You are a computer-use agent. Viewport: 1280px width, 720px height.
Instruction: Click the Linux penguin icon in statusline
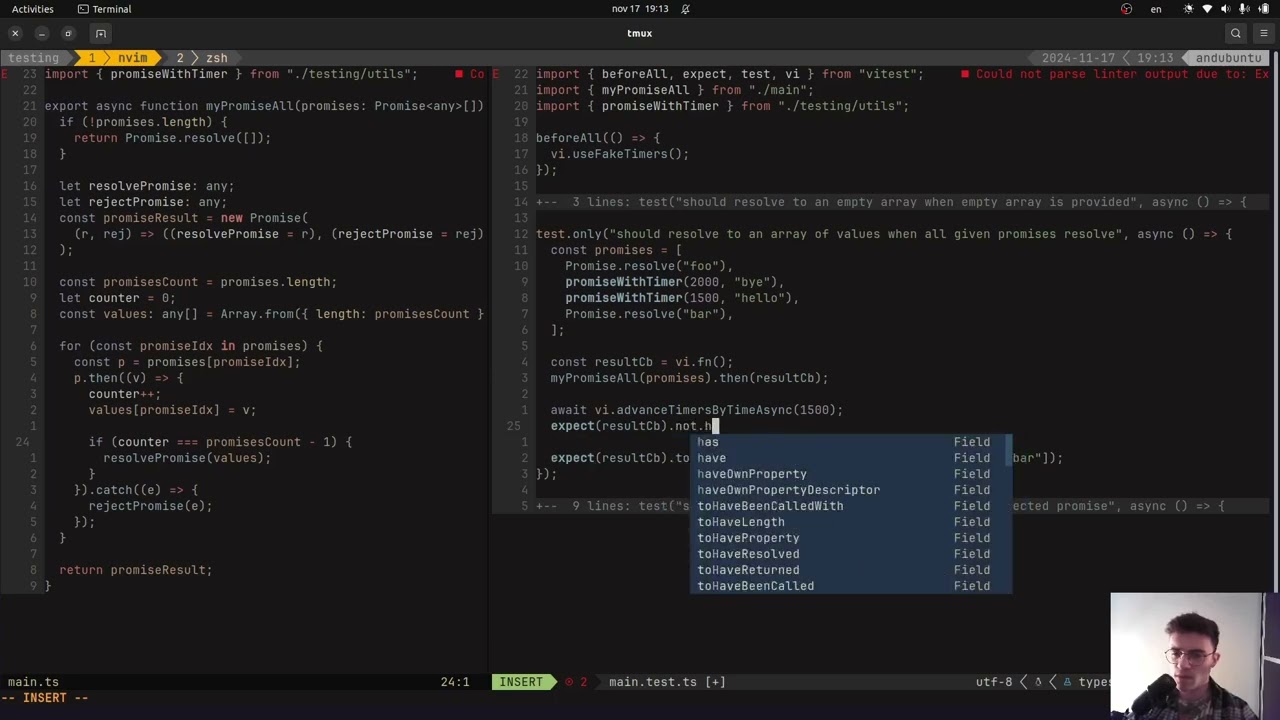point(1037,682)
